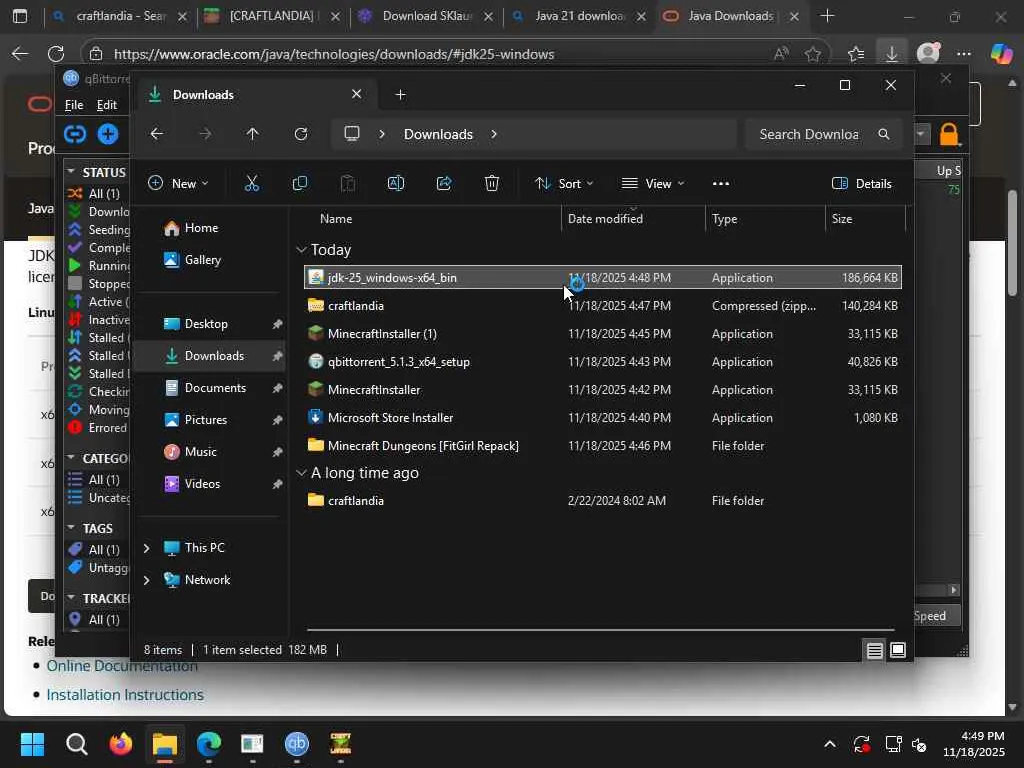Click the Edge favorites star icon
Screen dimensions: 1024x768
[812, 54]
